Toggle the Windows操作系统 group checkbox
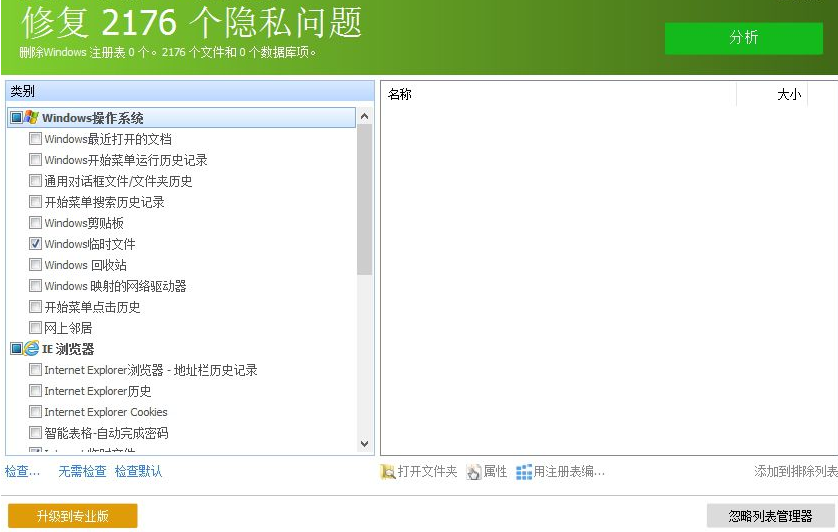This screenshot has height=532, width=838. [17, 117]
